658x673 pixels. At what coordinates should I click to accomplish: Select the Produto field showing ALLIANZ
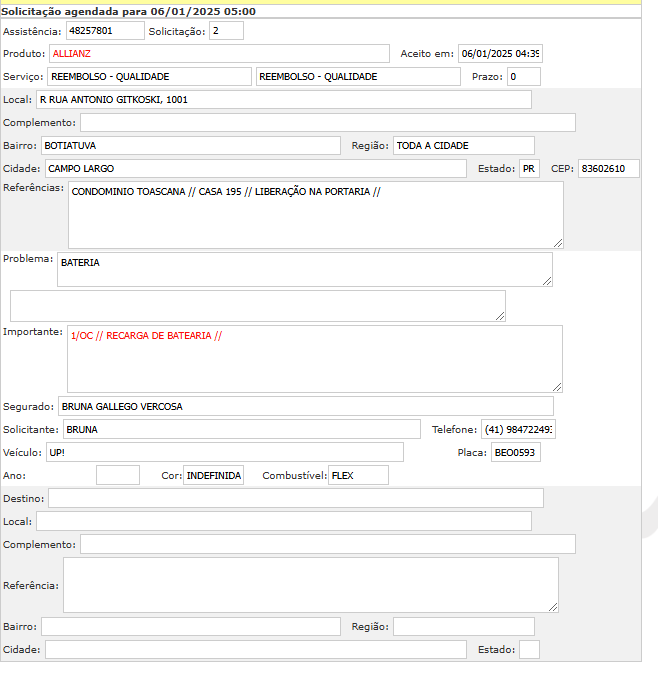(x=219, y=54)
